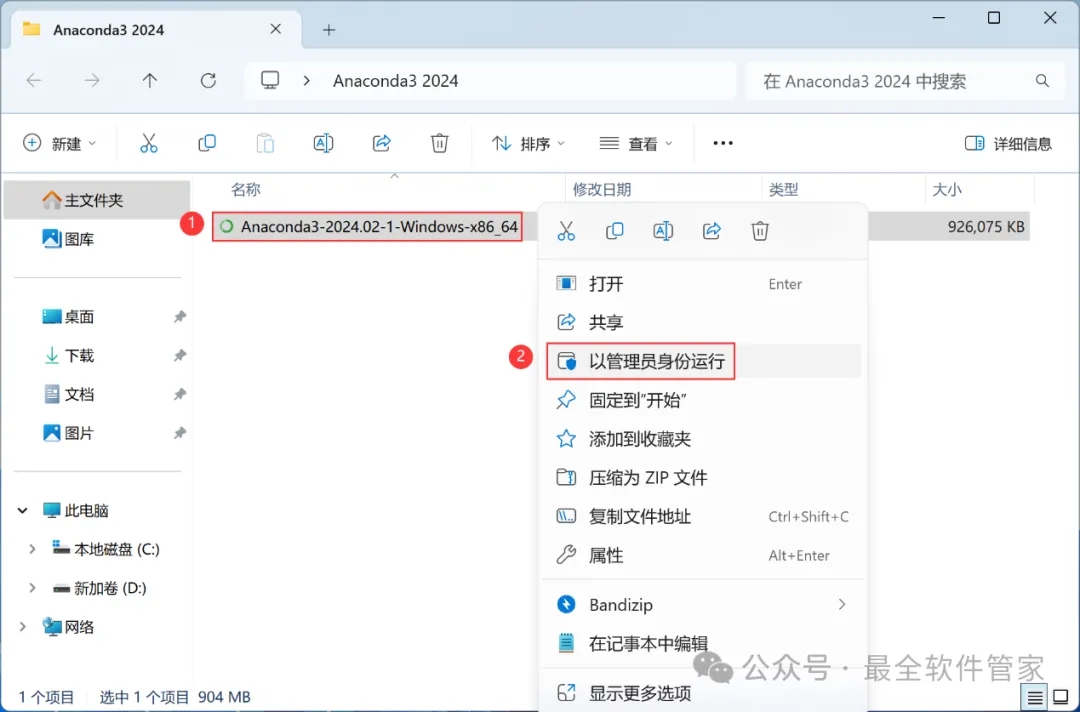The width and height of the screenshot is (1080, 712).
Task: Refresh the current folder
Action: [208, 81]
